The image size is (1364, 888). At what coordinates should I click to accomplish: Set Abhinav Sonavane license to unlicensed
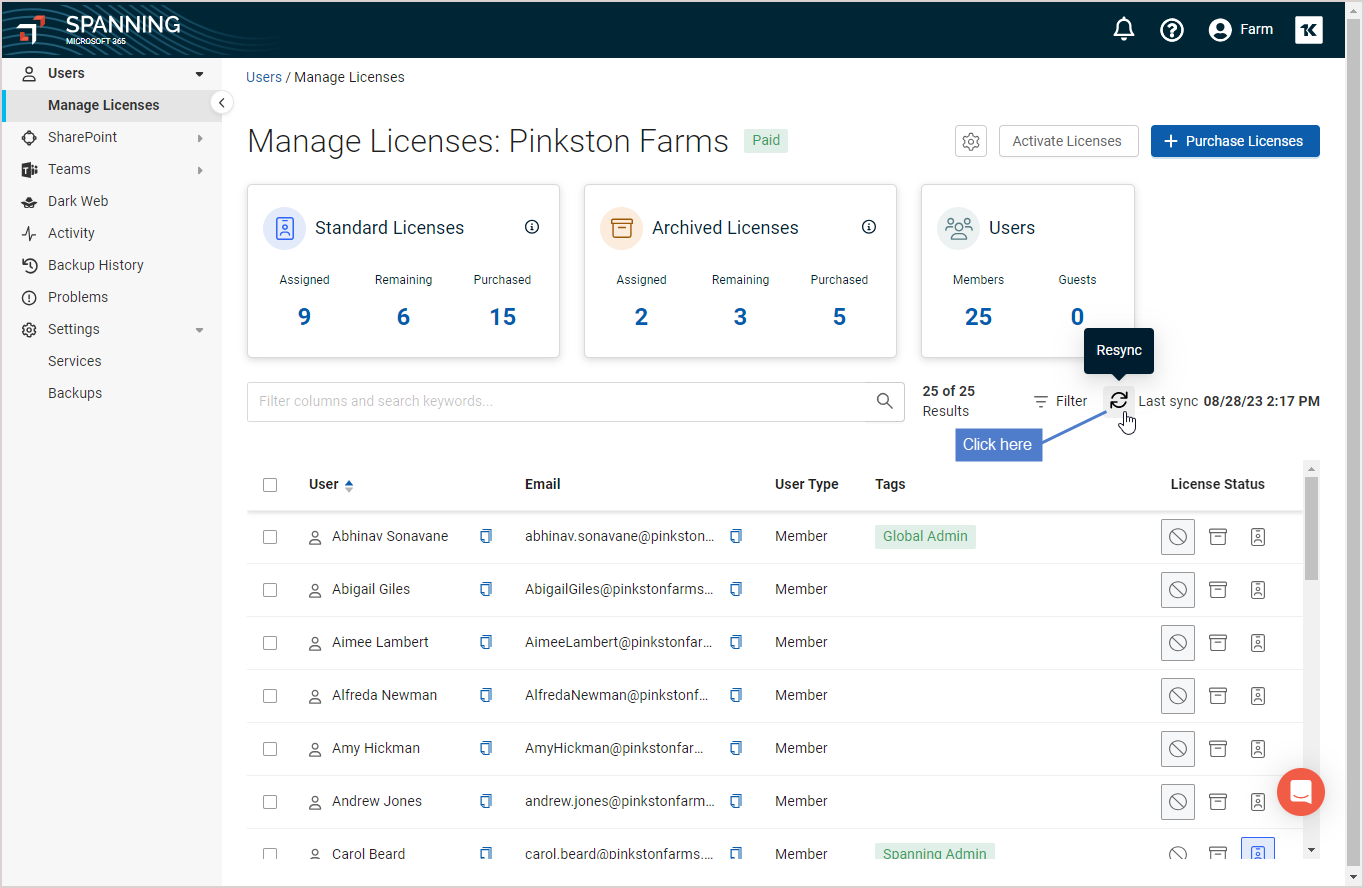1178,537
